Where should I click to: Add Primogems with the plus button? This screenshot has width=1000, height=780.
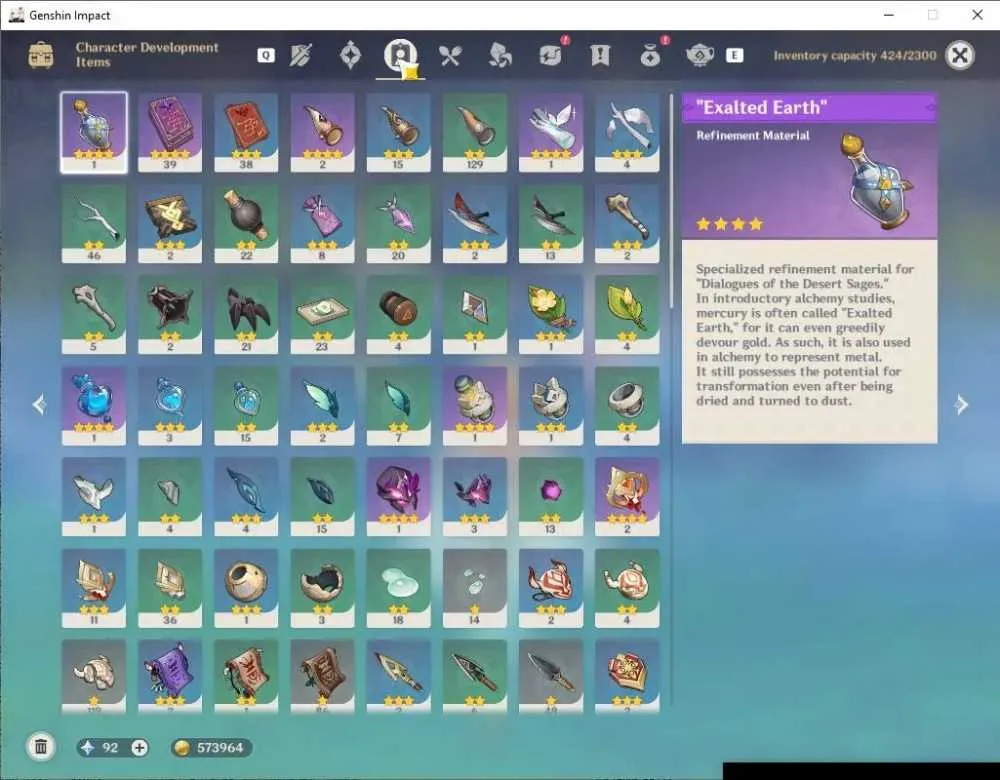140,747
